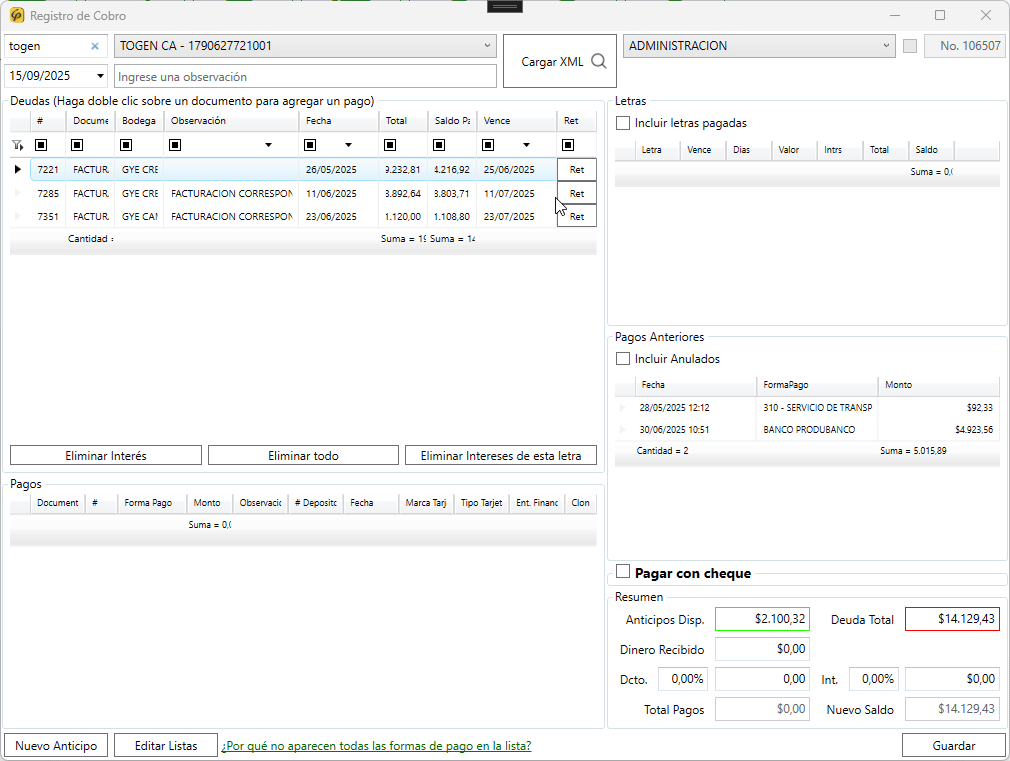The image size is (1010, 761).
Task: Click the filter icon under the Bodega column
Action: (126, 145)
